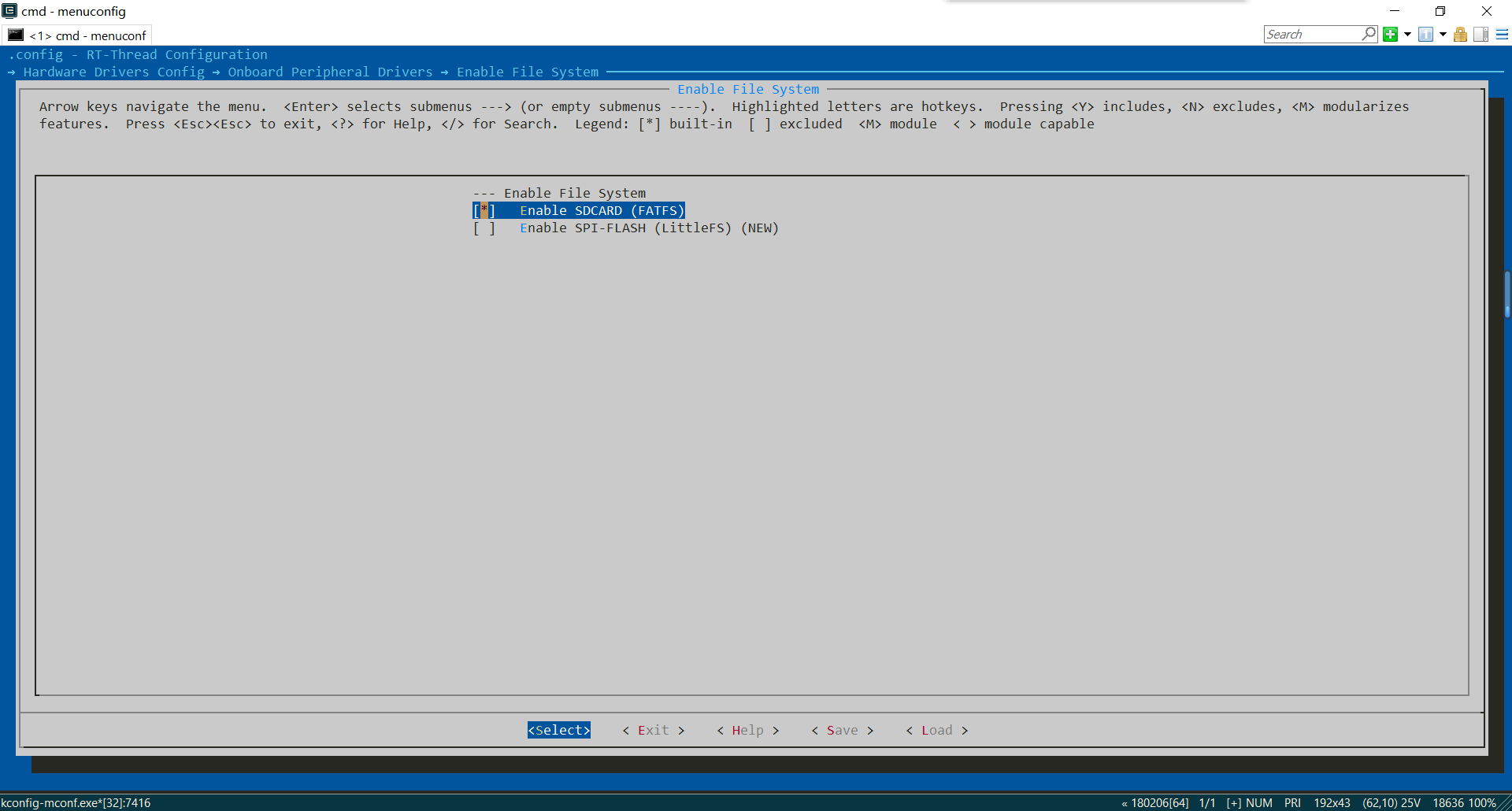Click the 100% zoom status entry
The height and width of the screenshot is (811, 1512).
1482,802
